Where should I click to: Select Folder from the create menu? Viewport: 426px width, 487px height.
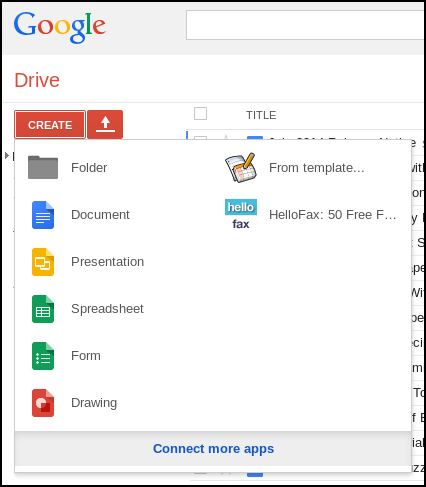pos(89,168)
